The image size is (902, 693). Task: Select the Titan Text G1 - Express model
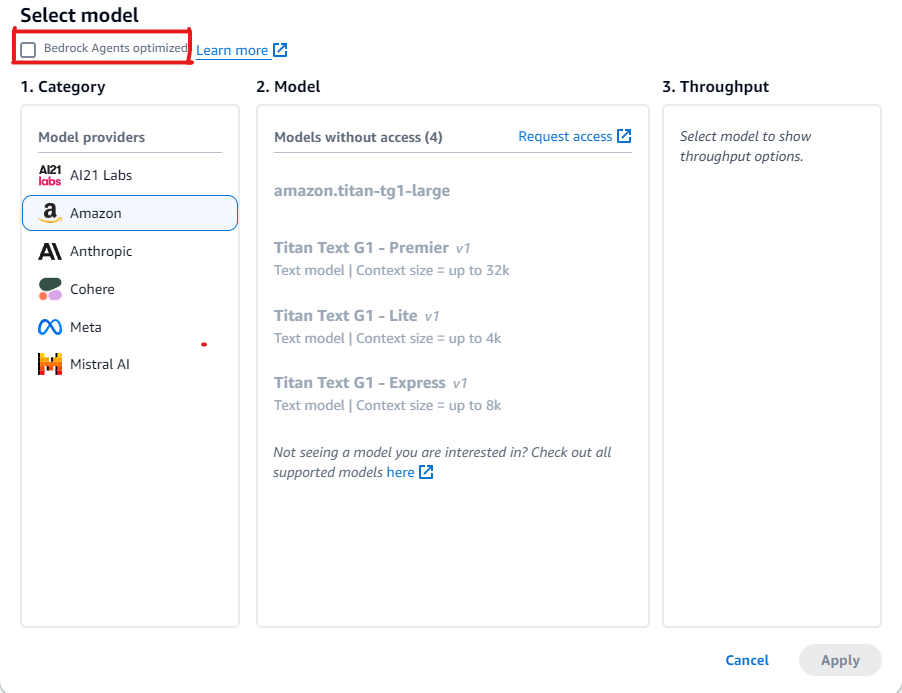pyautogui.click(x=360, y=382)
